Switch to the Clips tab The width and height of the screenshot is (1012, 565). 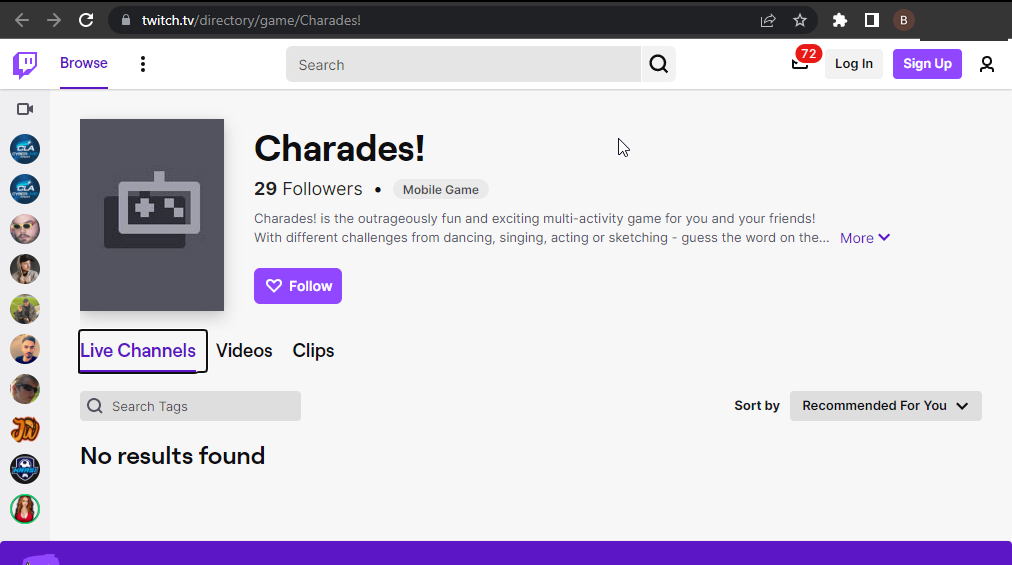coord(313,351)
